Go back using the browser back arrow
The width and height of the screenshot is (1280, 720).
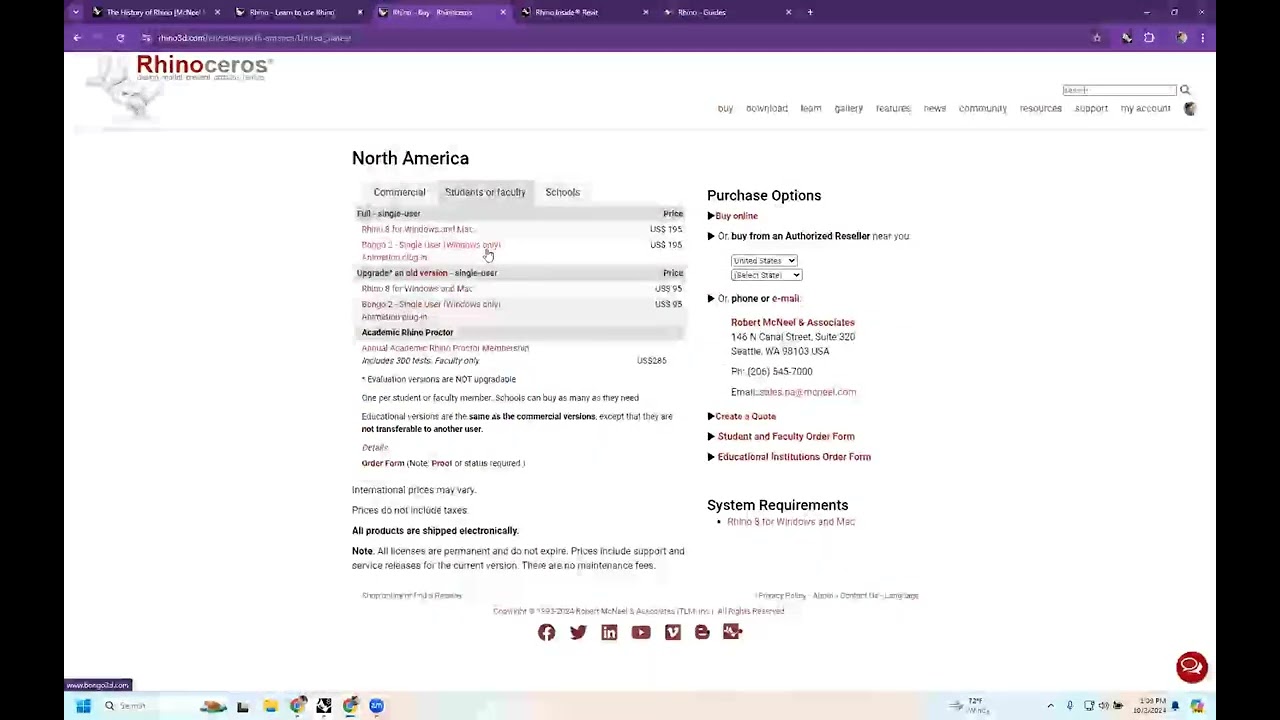[77, 38]
